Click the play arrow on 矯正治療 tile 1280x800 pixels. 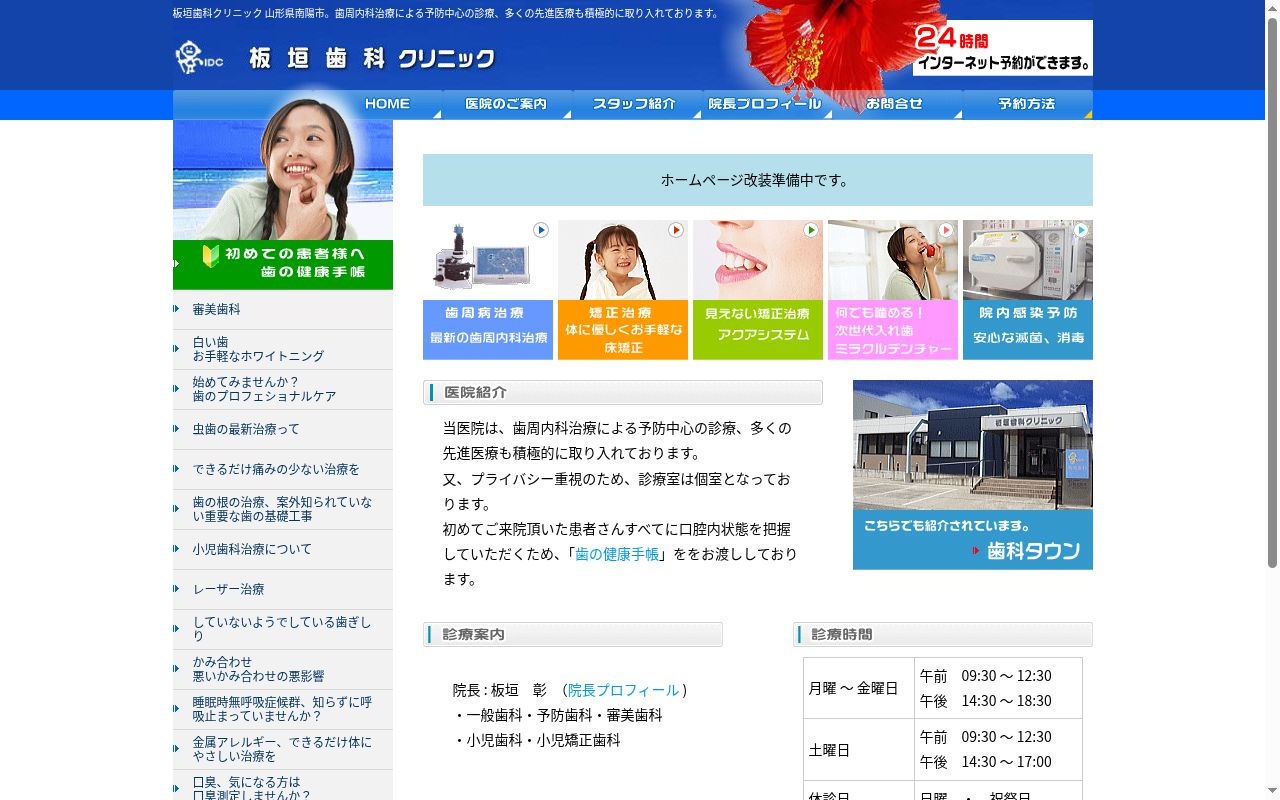pos(676,230)
